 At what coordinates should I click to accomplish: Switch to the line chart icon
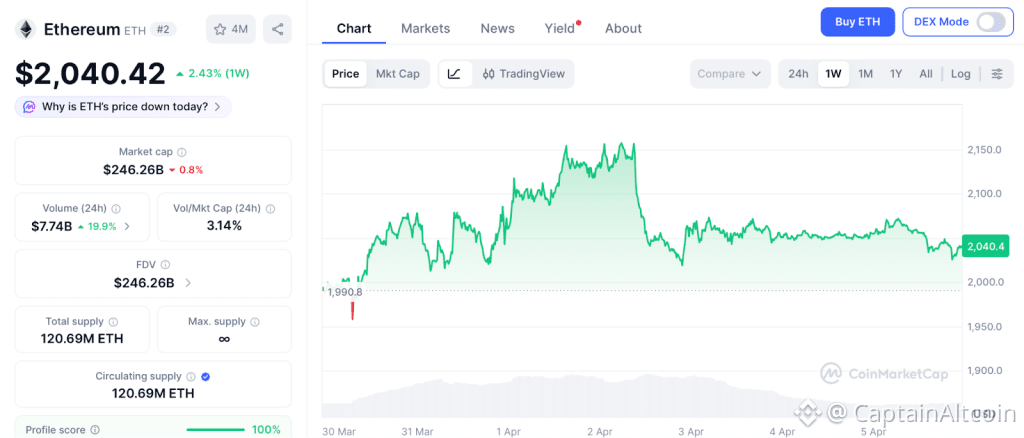tap(454, 74)
